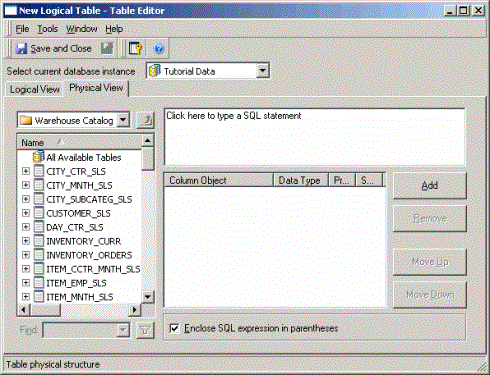Click the Remove button

coord(430,218)
